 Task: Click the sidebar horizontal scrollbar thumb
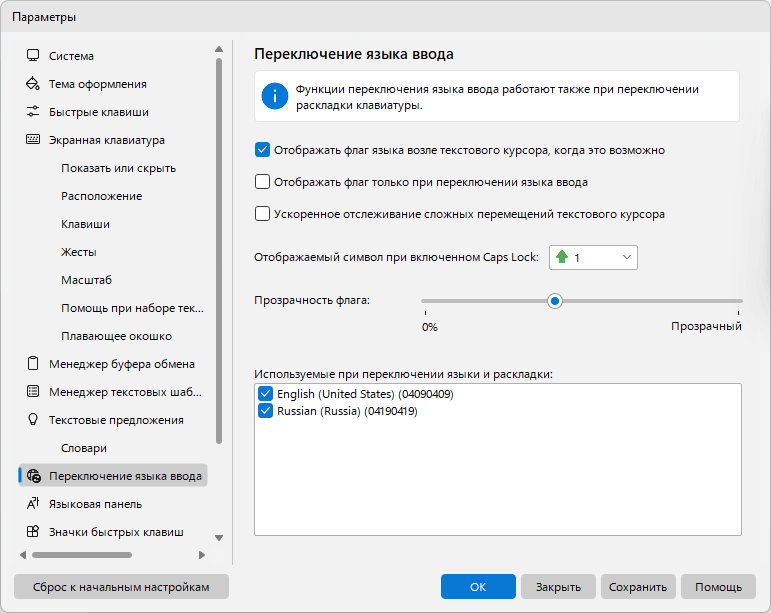[82, 555]
